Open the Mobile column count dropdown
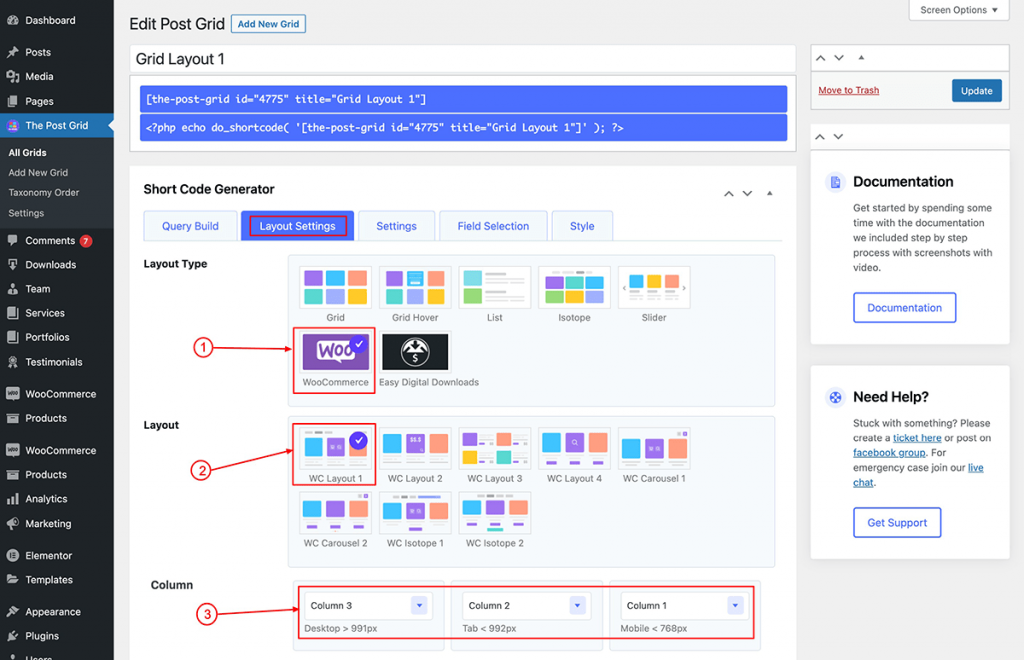This screenshot has width=1024, height=660. pyautogui.click(x=684, y=606)
